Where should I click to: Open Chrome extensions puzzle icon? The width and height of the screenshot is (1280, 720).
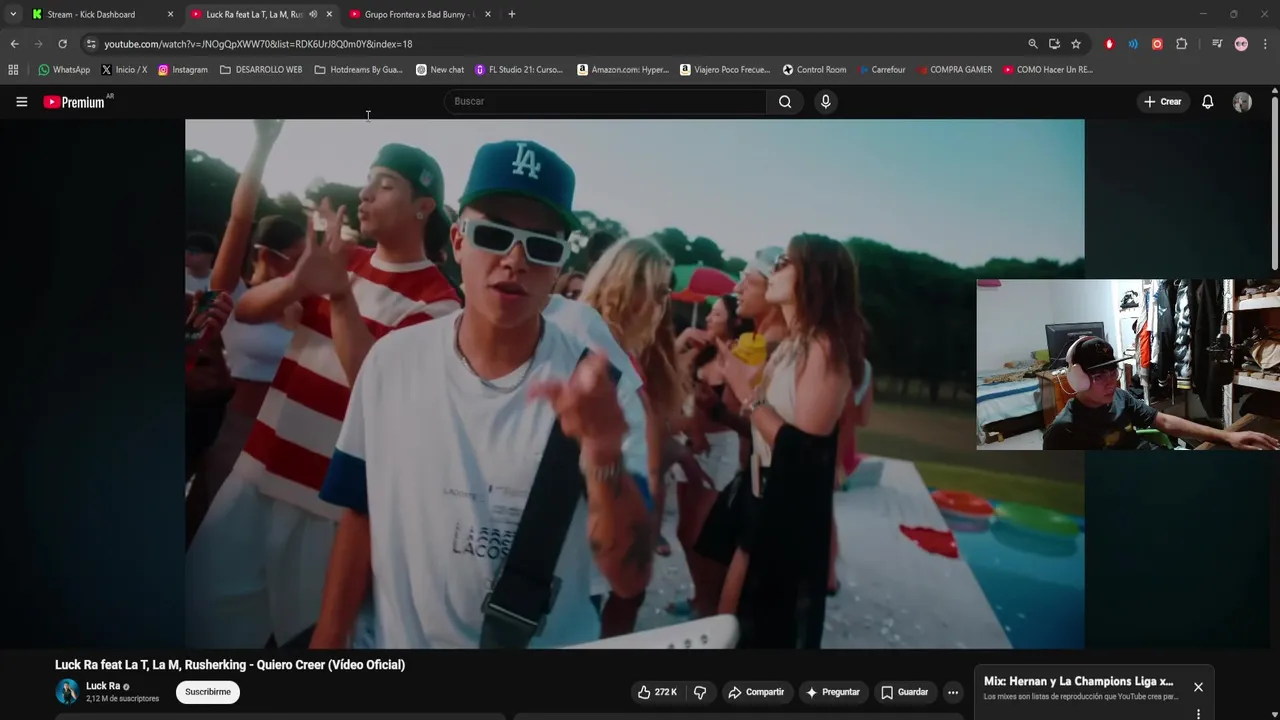(x=1181, y=44)
